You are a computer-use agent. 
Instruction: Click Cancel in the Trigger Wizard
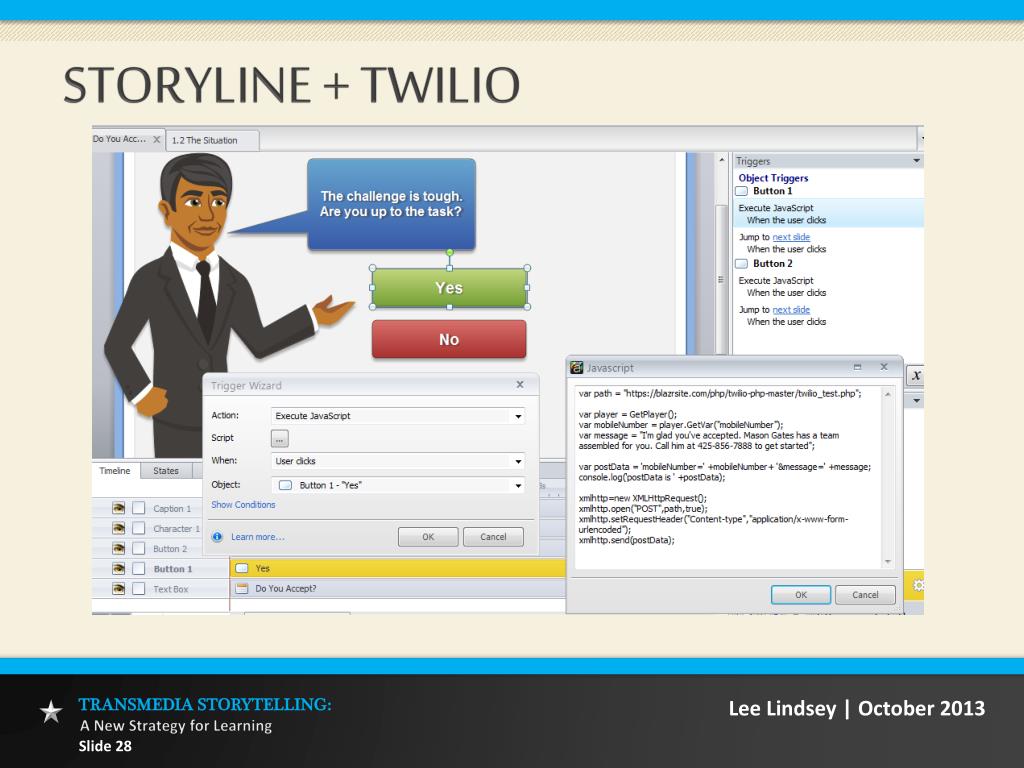coord(493,537)
